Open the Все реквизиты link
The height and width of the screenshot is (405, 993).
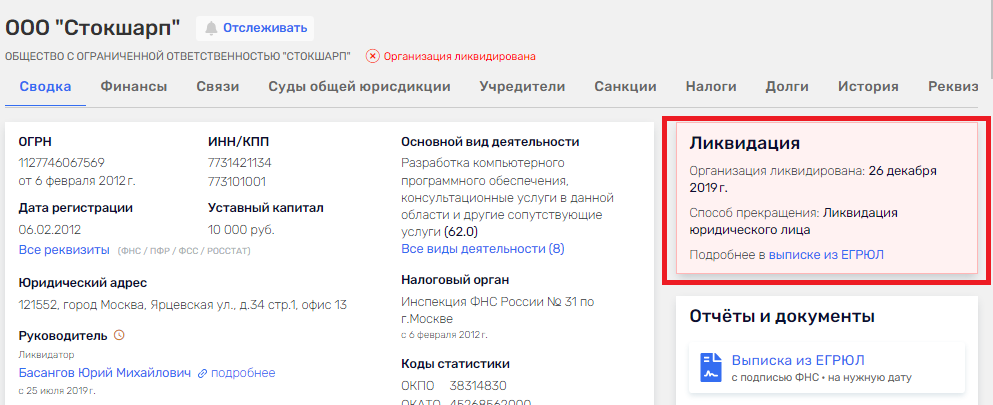point(64,249)
